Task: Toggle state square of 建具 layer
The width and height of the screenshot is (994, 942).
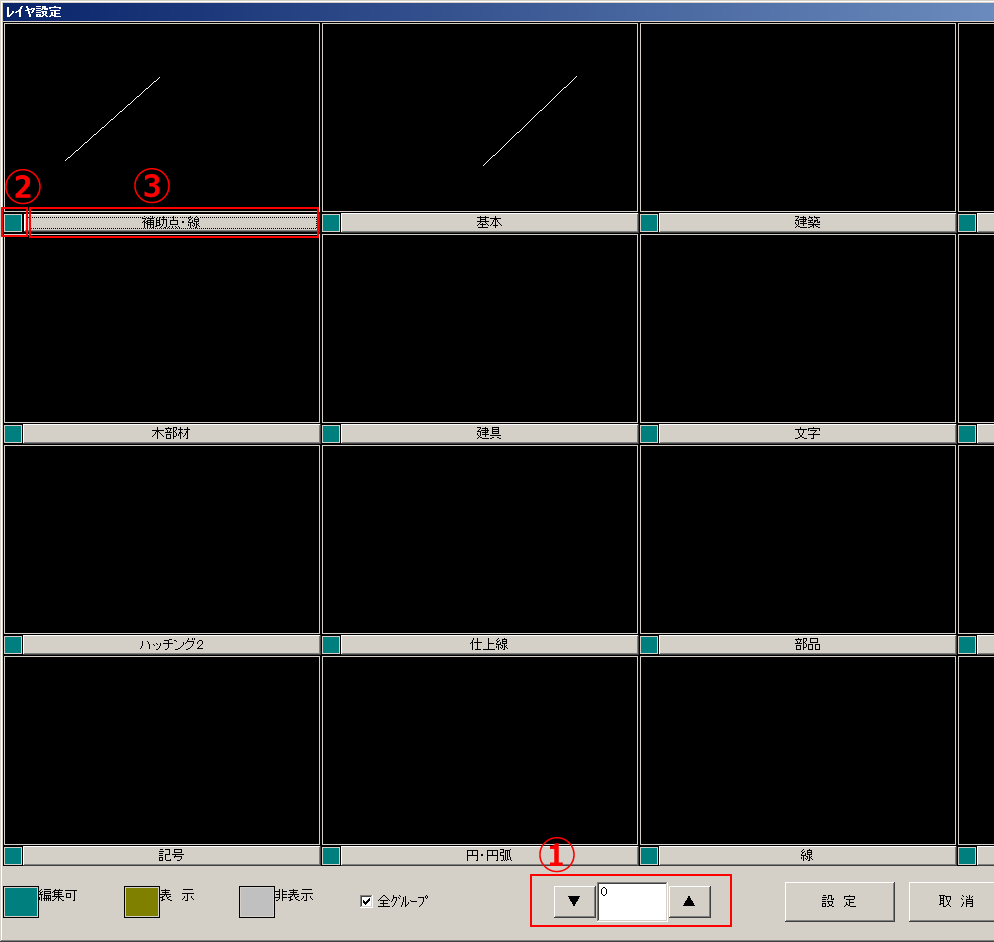Action: (x=332, y=434)
